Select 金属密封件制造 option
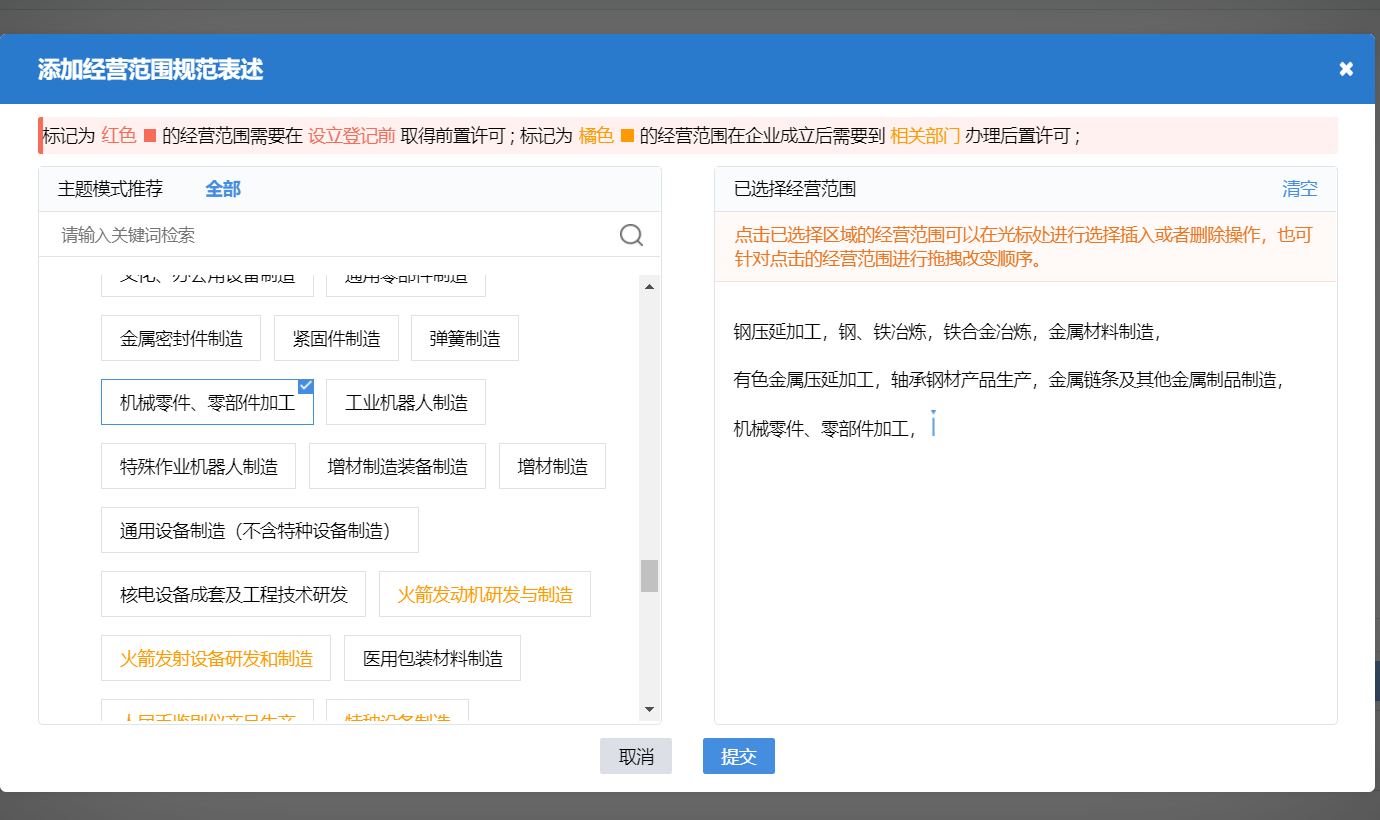This screenshot has width=1380, height=820. point(180,337)
